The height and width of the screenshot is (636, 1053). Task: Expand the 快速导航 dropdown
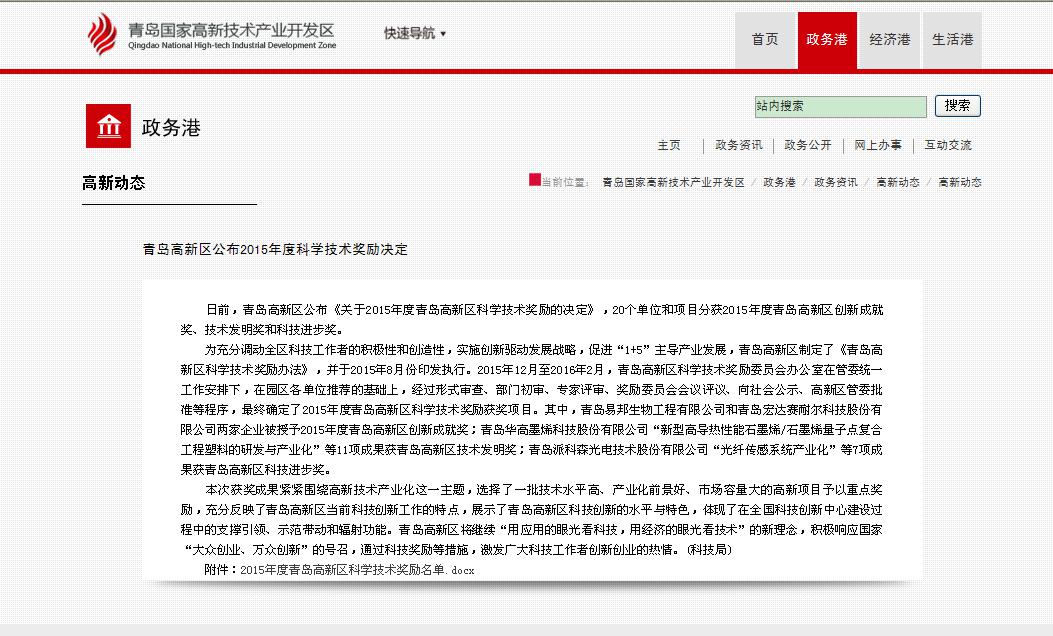point(414,33)
